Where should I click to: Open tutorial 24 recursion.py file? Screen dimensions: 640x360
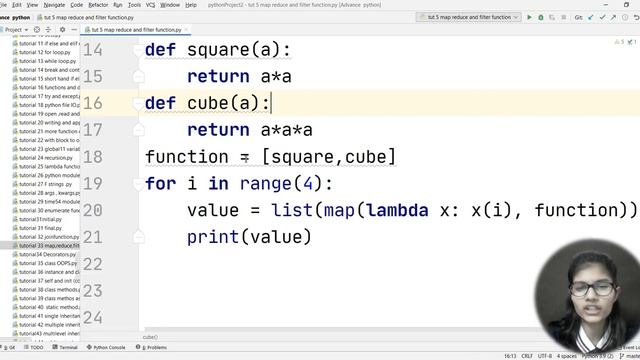click(x=43, y=158)
